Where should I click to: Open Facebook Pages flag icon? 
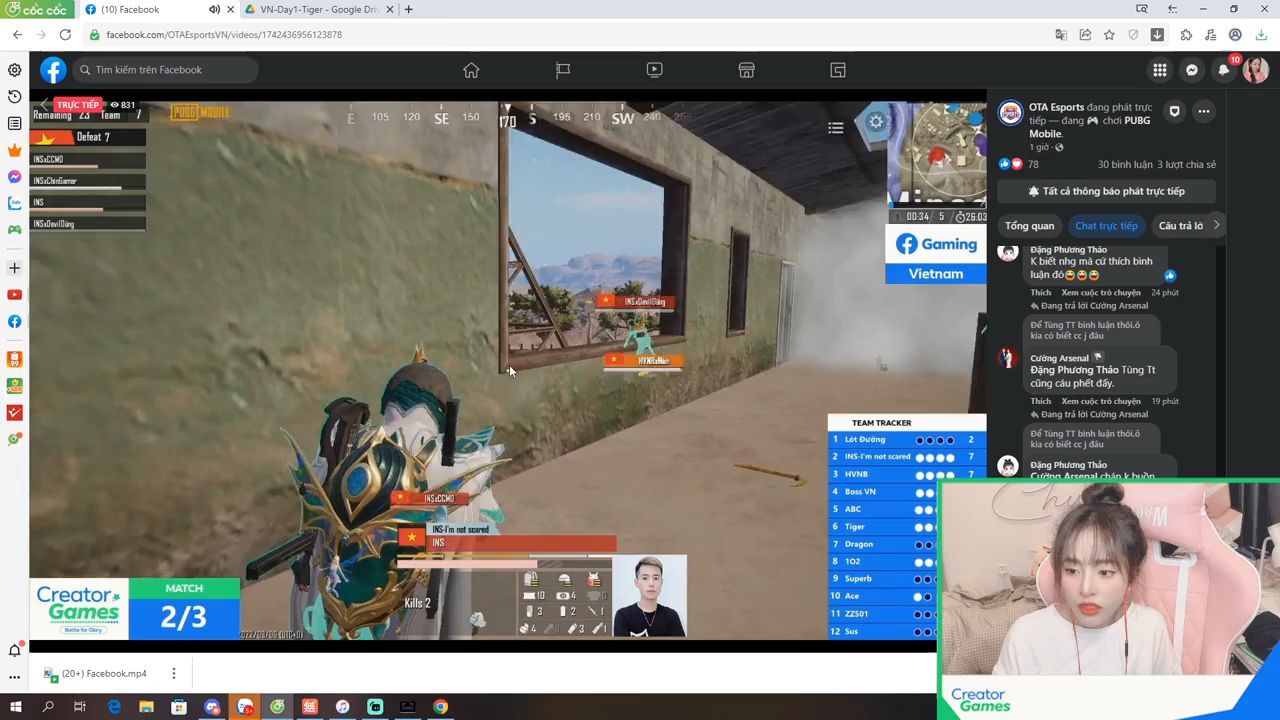[563, 70]
